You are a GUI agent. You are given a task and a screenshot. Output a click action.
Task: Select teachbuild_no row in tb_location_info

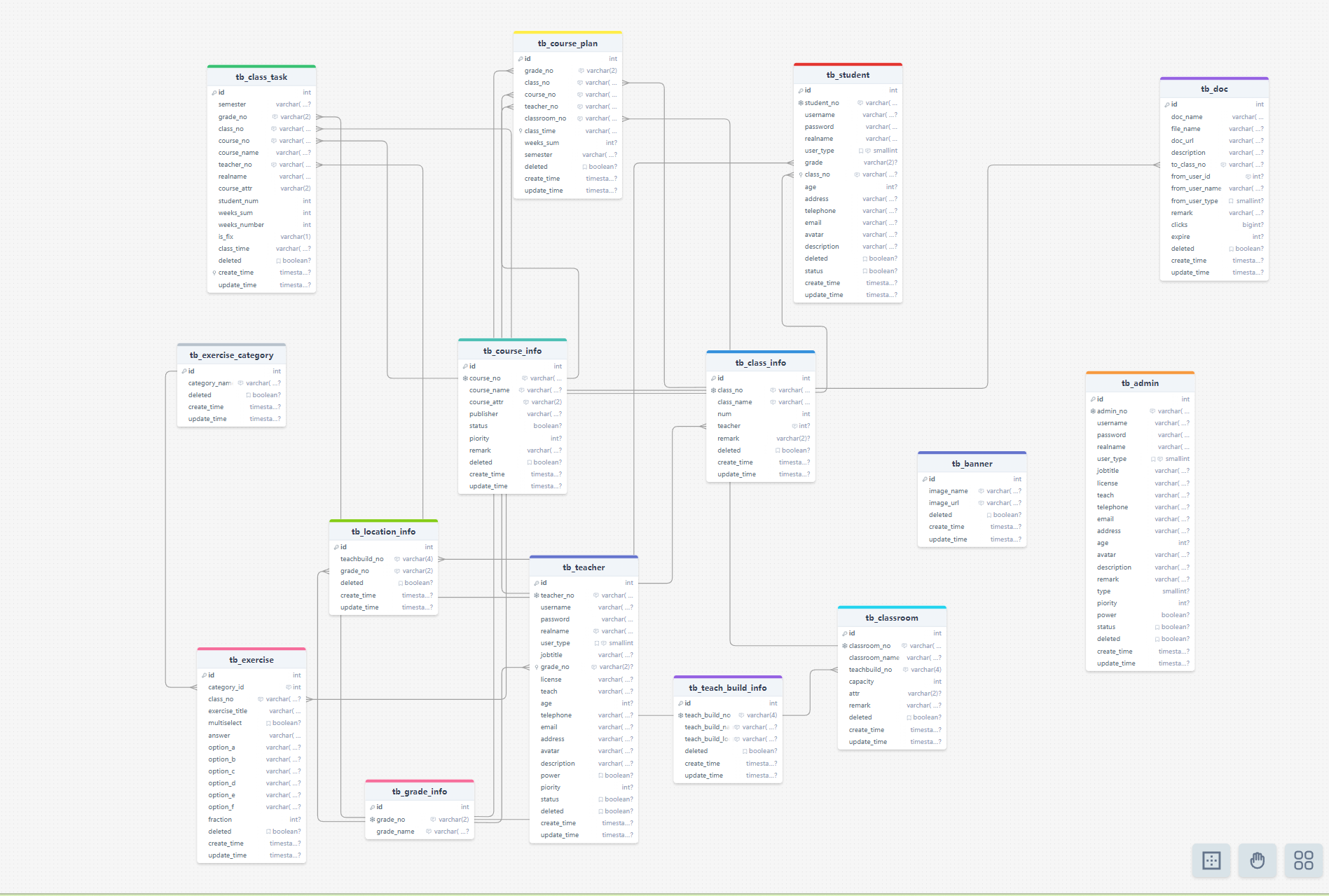[361, 559]
